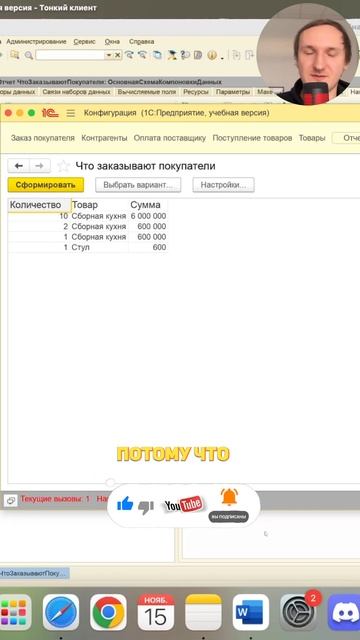Open the Справка menu
360x640 pixels.
point(142,42)
